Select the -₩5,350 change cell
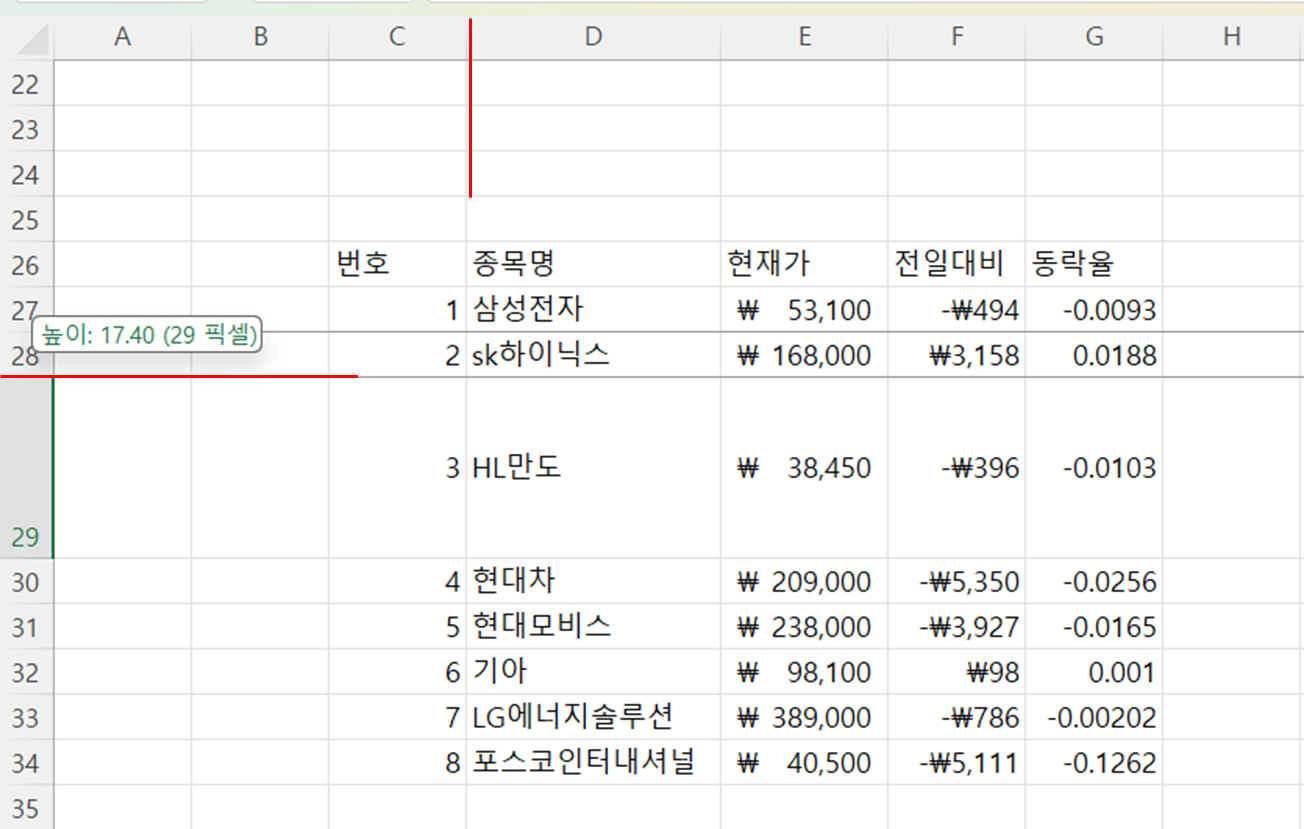Image resolution: width=1304 pixels, height=829 pixels. [956, 581]
